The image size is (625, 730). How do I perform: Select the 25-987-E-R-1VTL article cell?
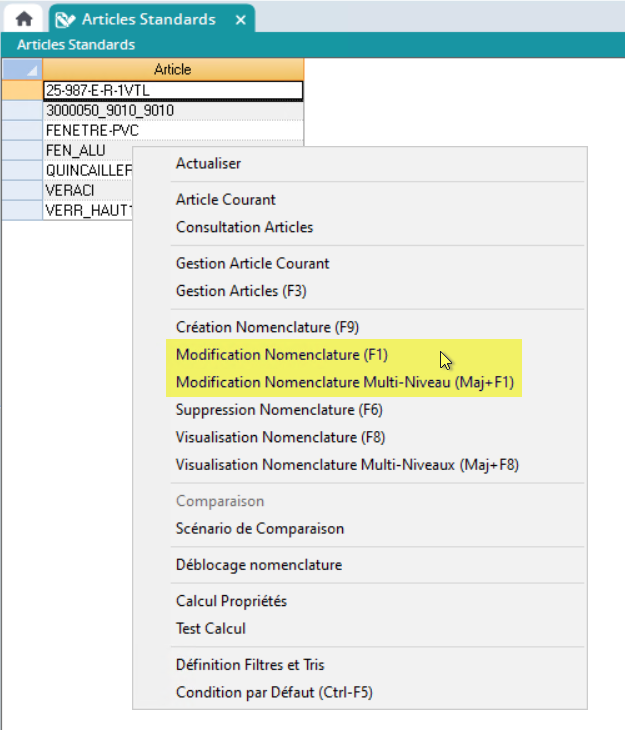pos(172,90)
